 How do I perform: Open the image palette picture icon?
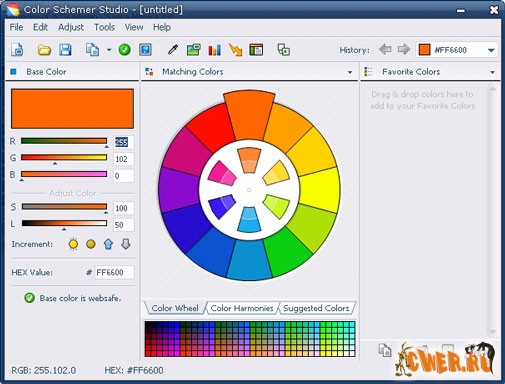(193, 50)
